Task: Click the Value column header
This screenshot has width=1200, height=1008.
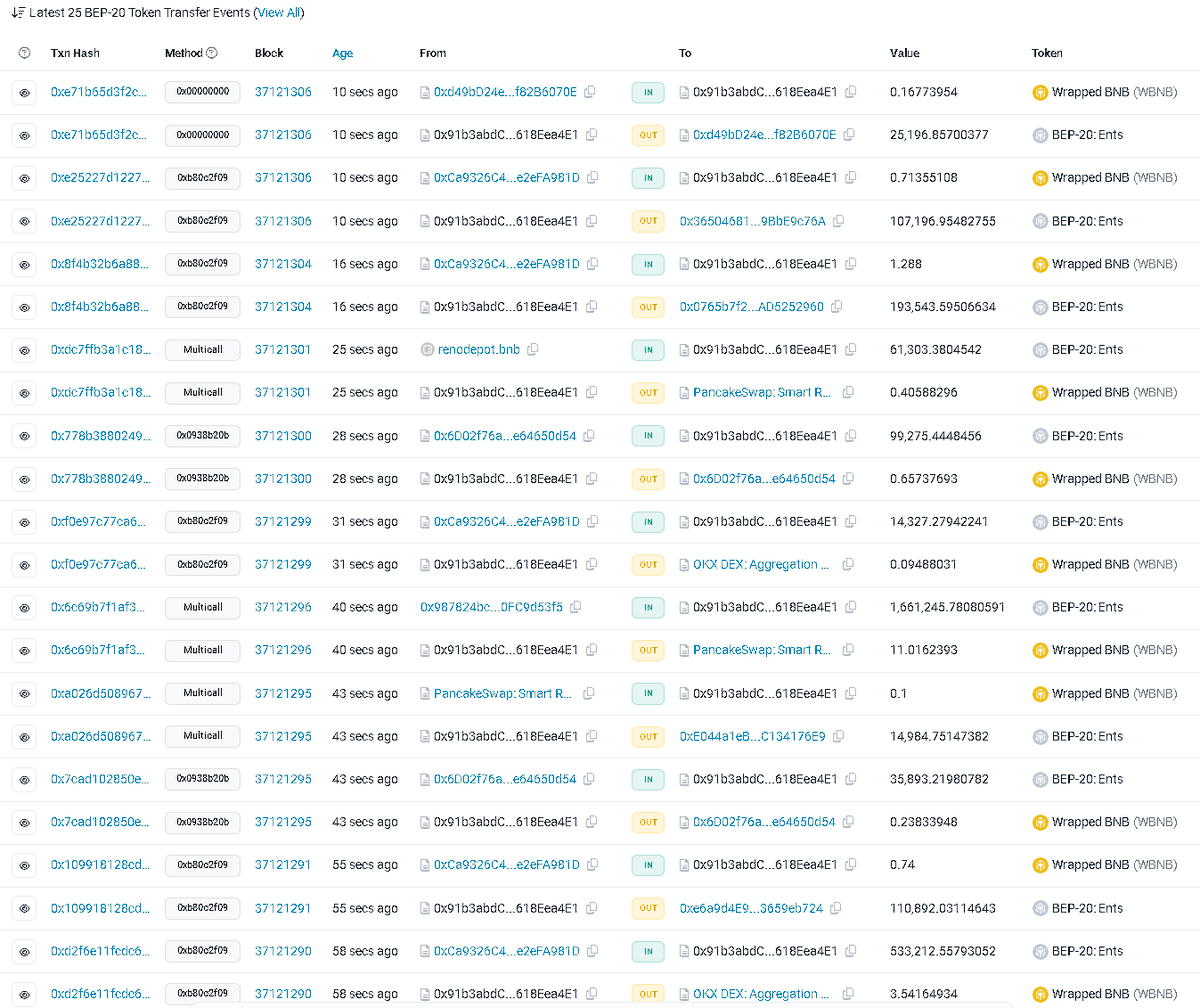Action: tap(904, 53)
